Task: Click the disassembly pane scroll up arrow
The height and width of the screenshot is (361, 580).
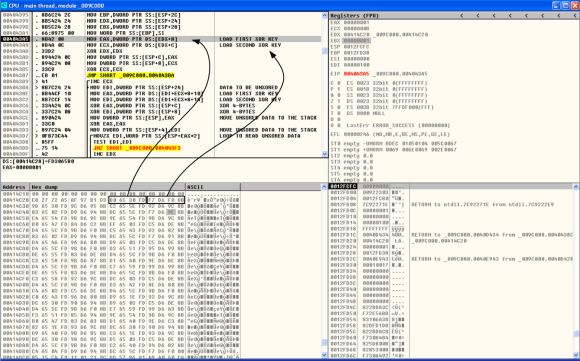Action: 325,16
